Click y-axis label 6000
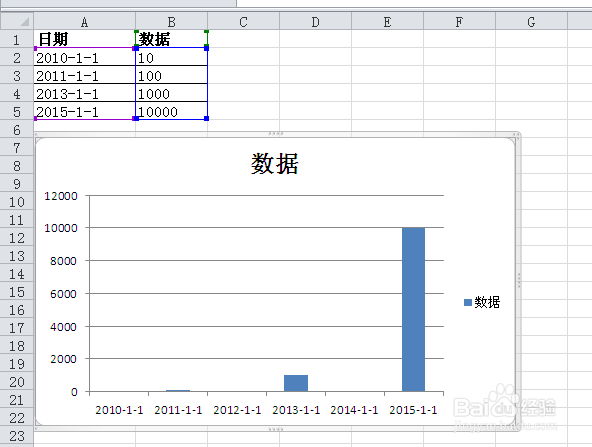 pyautogui.click(x=63, y=294)
